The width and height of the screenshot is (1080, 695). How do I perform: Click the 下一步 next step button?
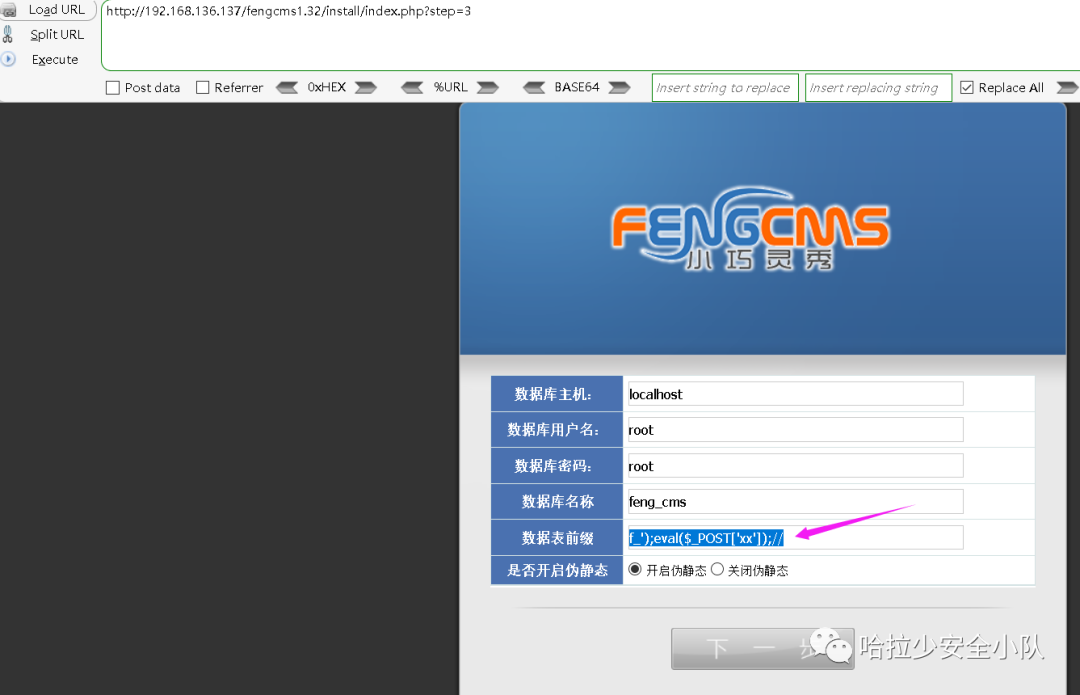tap(762, 648)
